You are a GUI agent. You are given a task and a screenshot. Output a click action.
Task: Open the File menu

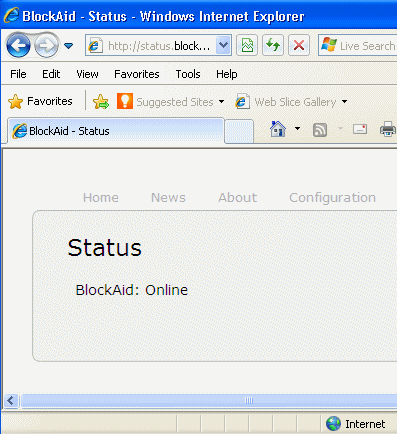18,74
